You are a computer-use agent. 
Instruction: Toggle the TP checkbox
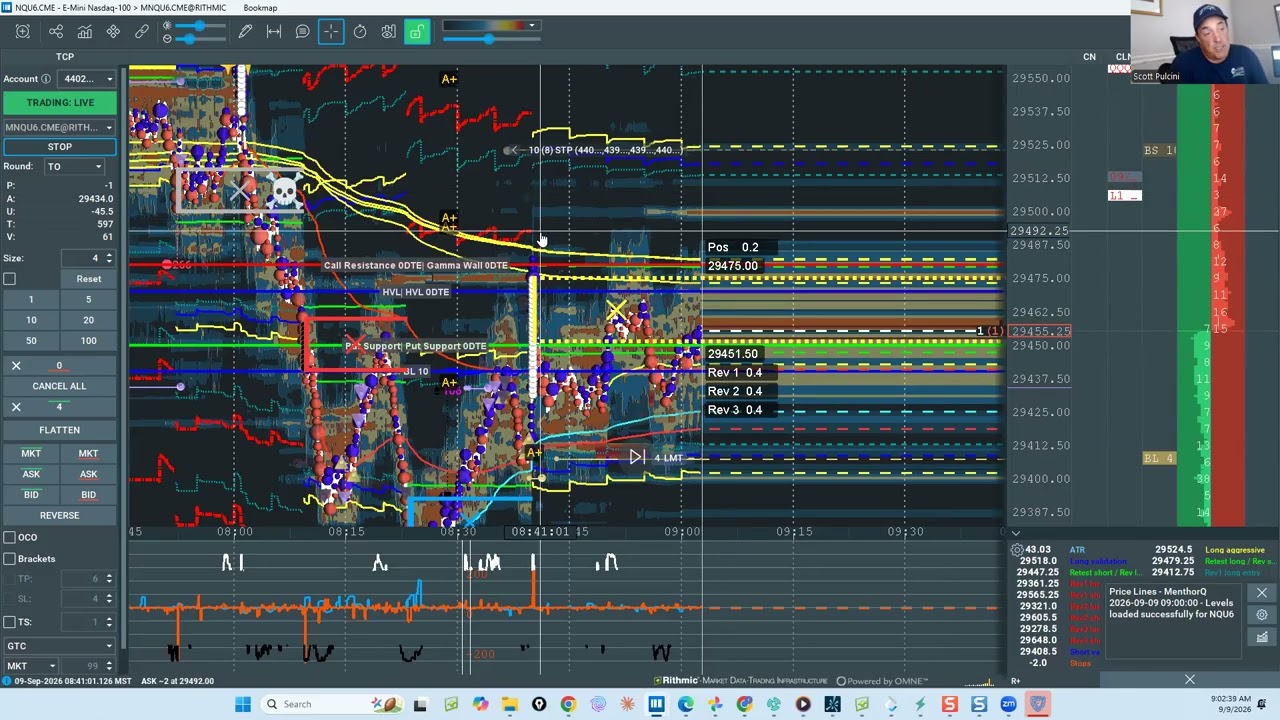(10, 579)
